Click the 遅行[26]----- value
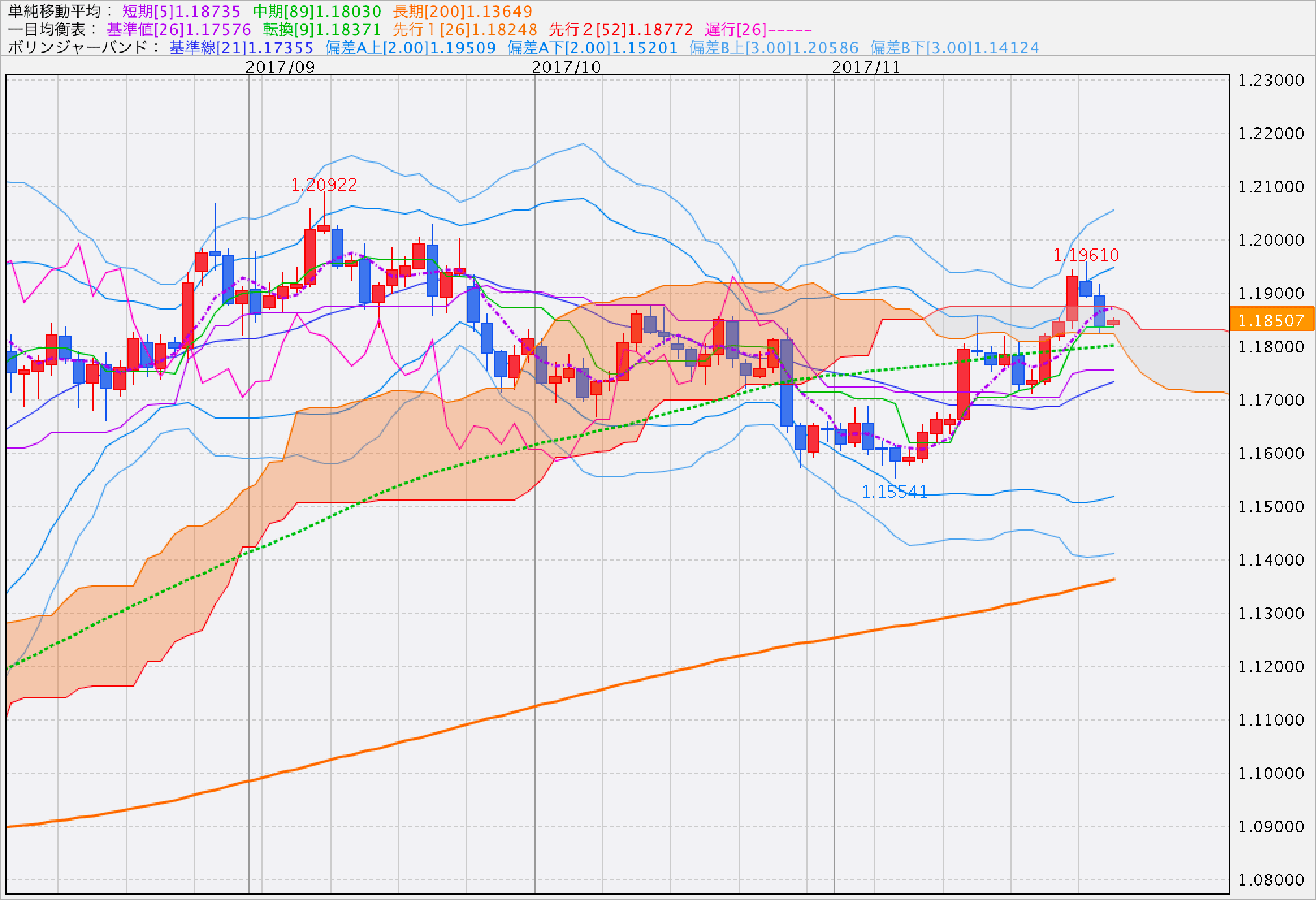Screen dimensions: 1316x900 click(758, 29)
